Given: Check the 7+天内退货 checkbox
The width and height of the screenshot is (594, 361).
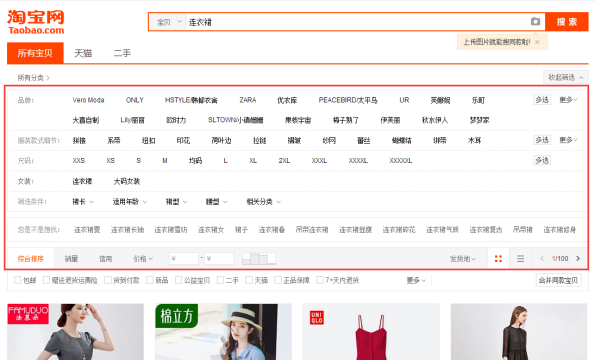Looking at the screenshot, I should [x=320, y=280].
